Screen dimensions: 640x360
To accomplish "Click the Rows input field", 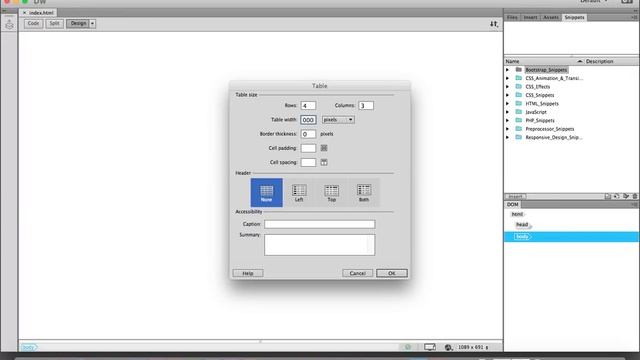I will click(x=308, y=105).
